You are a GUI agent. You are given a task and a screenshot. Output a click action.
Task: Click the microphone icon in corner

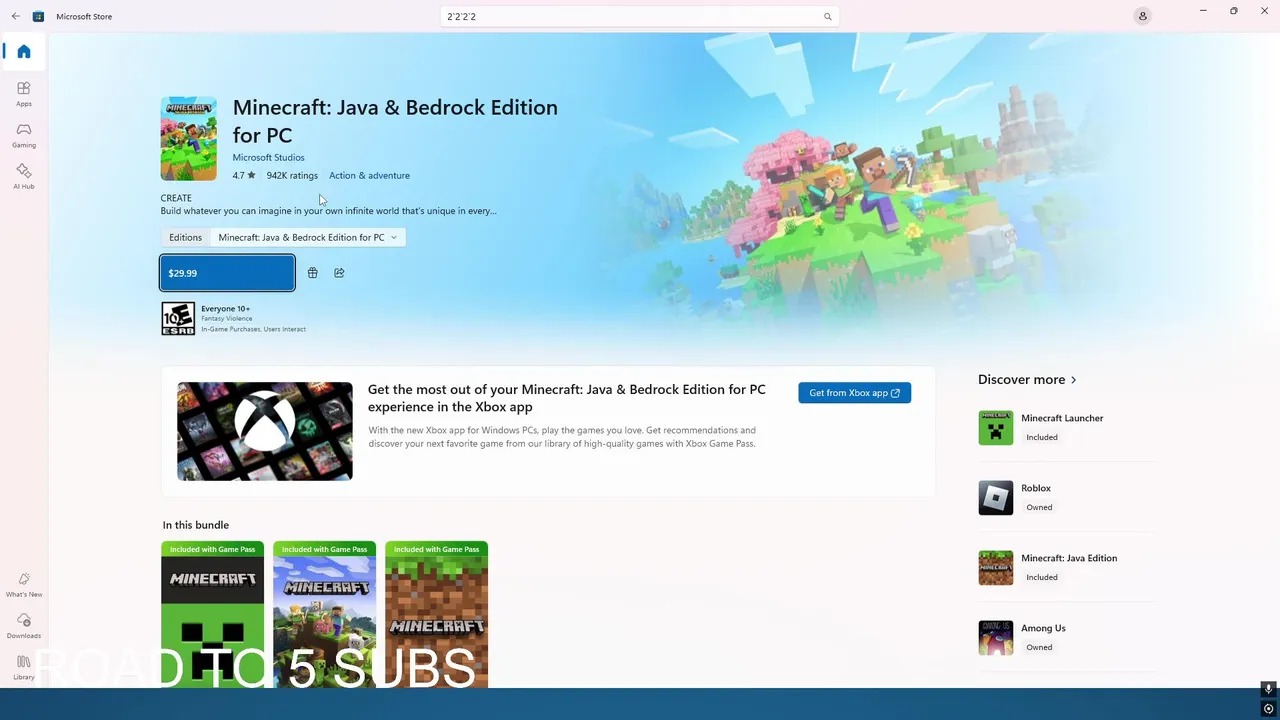coord(1268,688)
